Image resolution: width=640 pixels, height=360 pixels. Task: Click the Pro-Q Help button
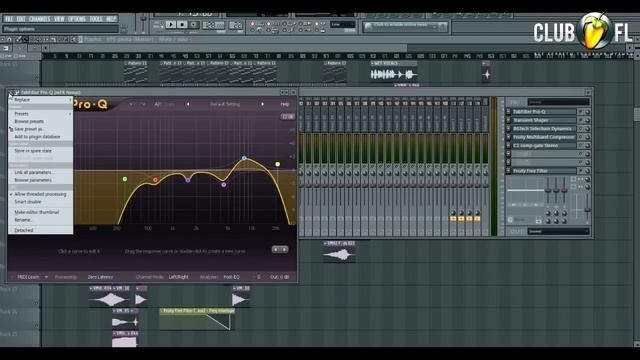coord(284,104)
